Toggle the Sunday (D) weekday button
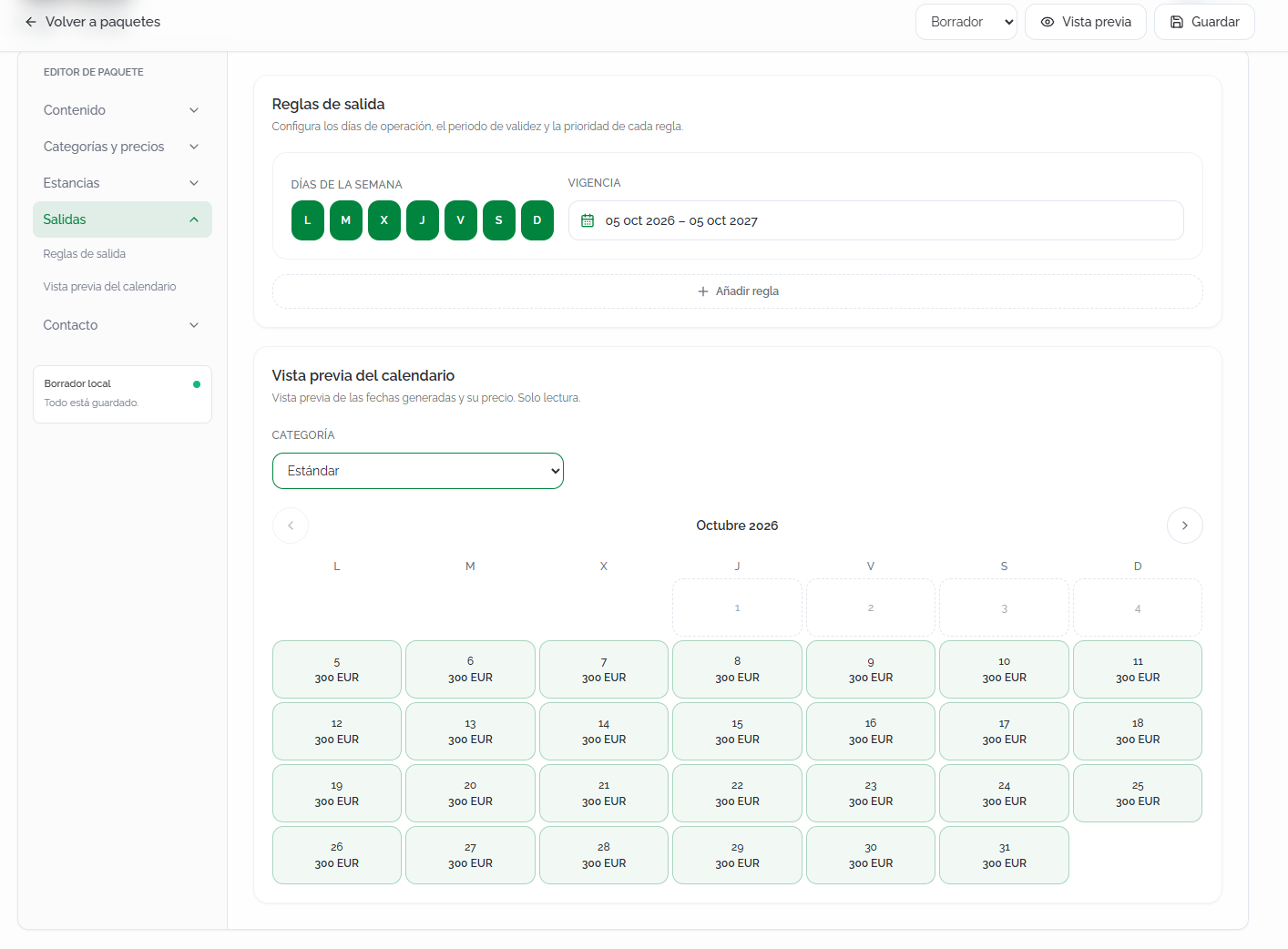This screenshot has width=1288, height=949. (x=537, y=220)
